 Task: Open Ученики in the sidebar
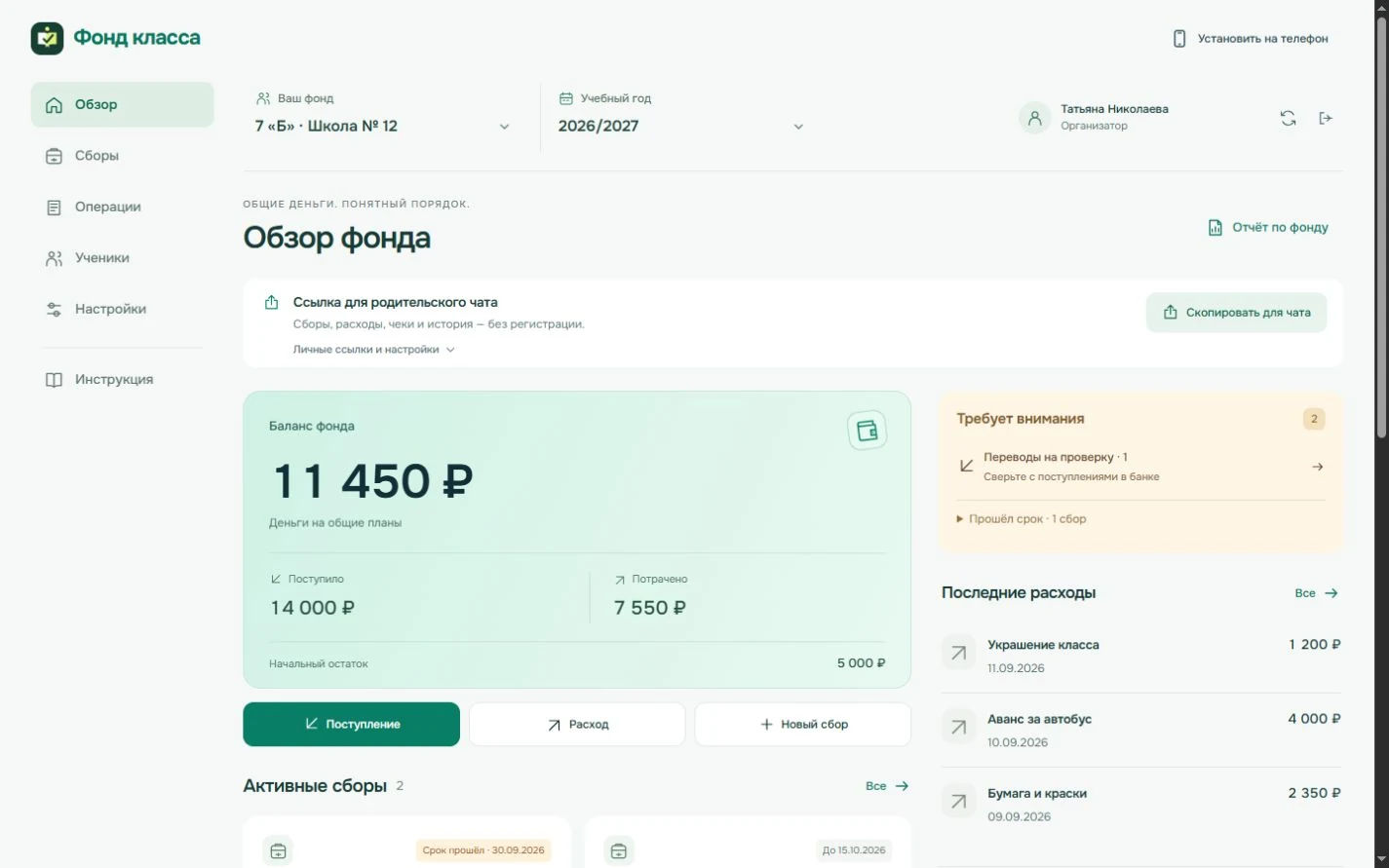tap(122, 258)
